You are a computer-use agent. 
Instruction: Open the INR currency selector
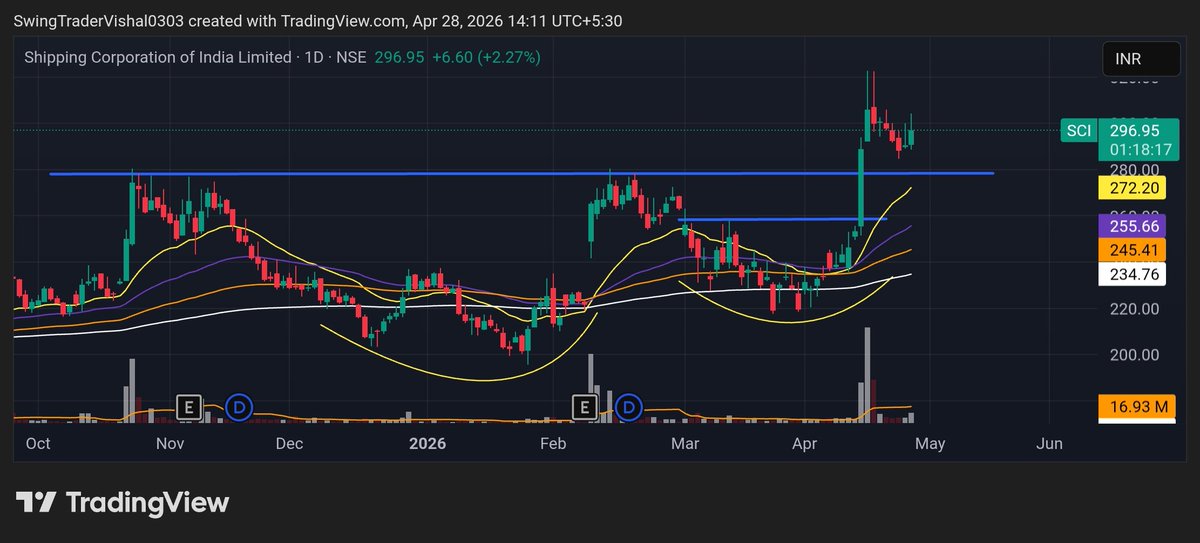(x=1140, y=60)
